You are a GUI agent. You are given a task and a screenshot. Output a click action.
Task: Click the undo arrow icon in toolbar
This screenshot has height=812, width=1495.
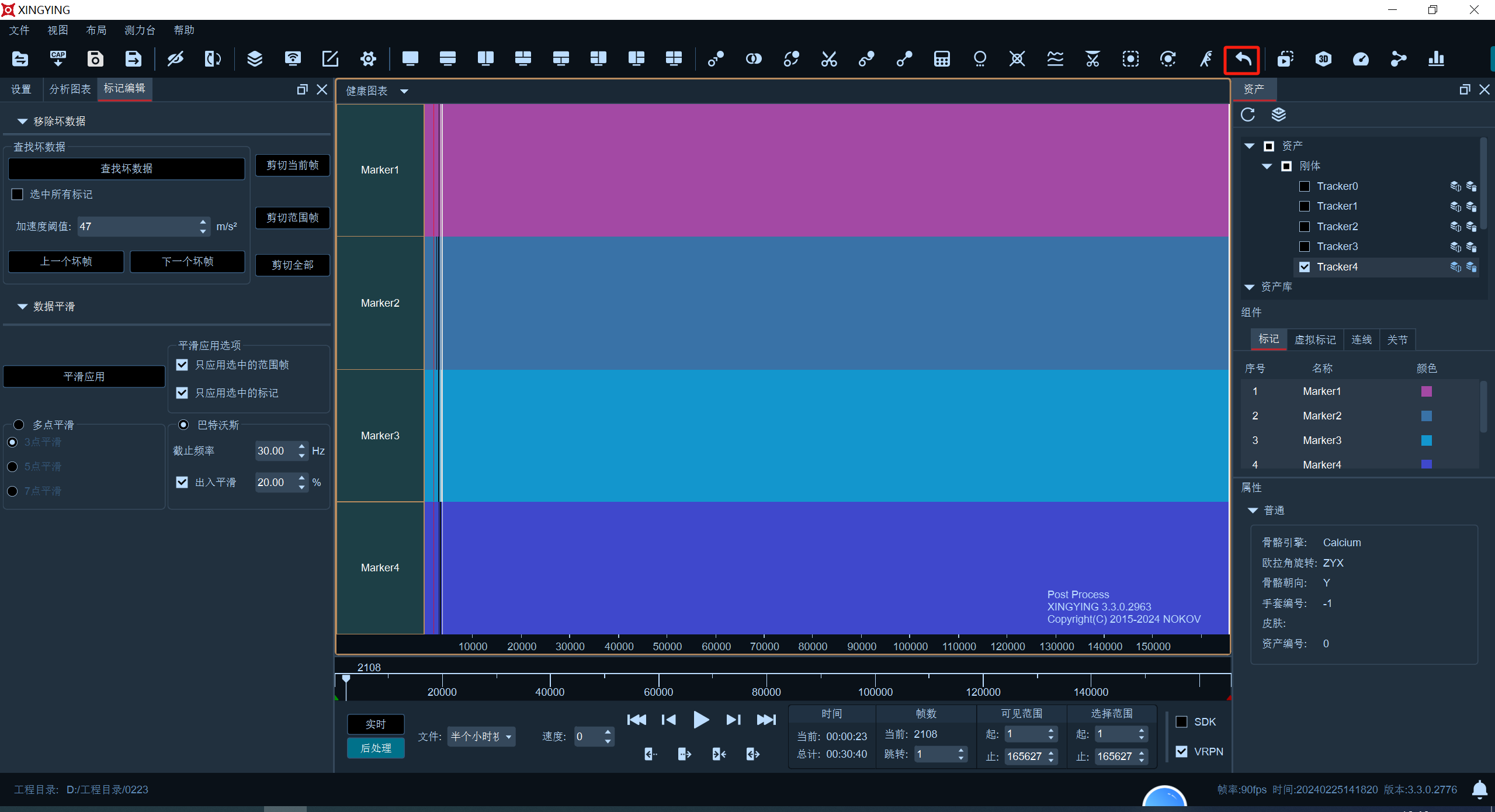click(x=1242, y=59)
